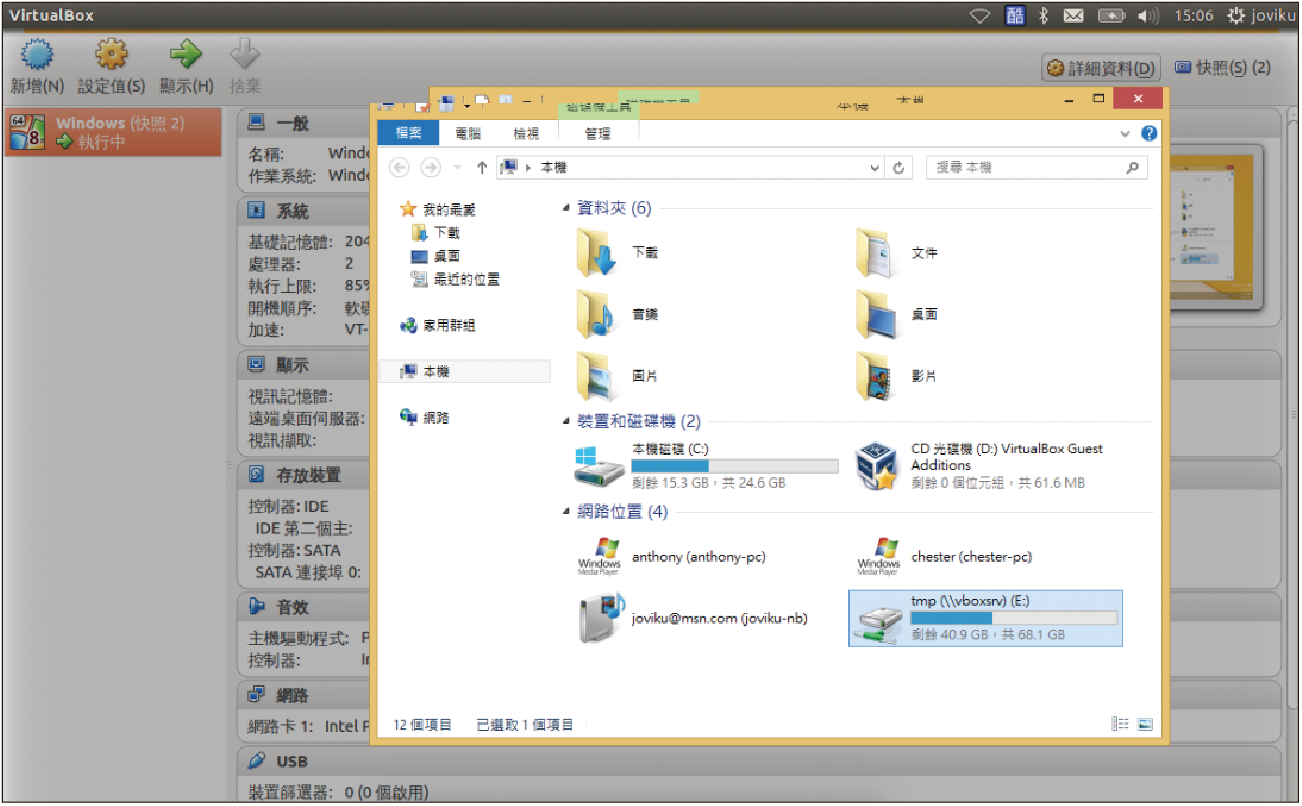This screenshot has width=1302, height=806.
Task: Collapse the 網路位置 (4) group
Action: 567,512
